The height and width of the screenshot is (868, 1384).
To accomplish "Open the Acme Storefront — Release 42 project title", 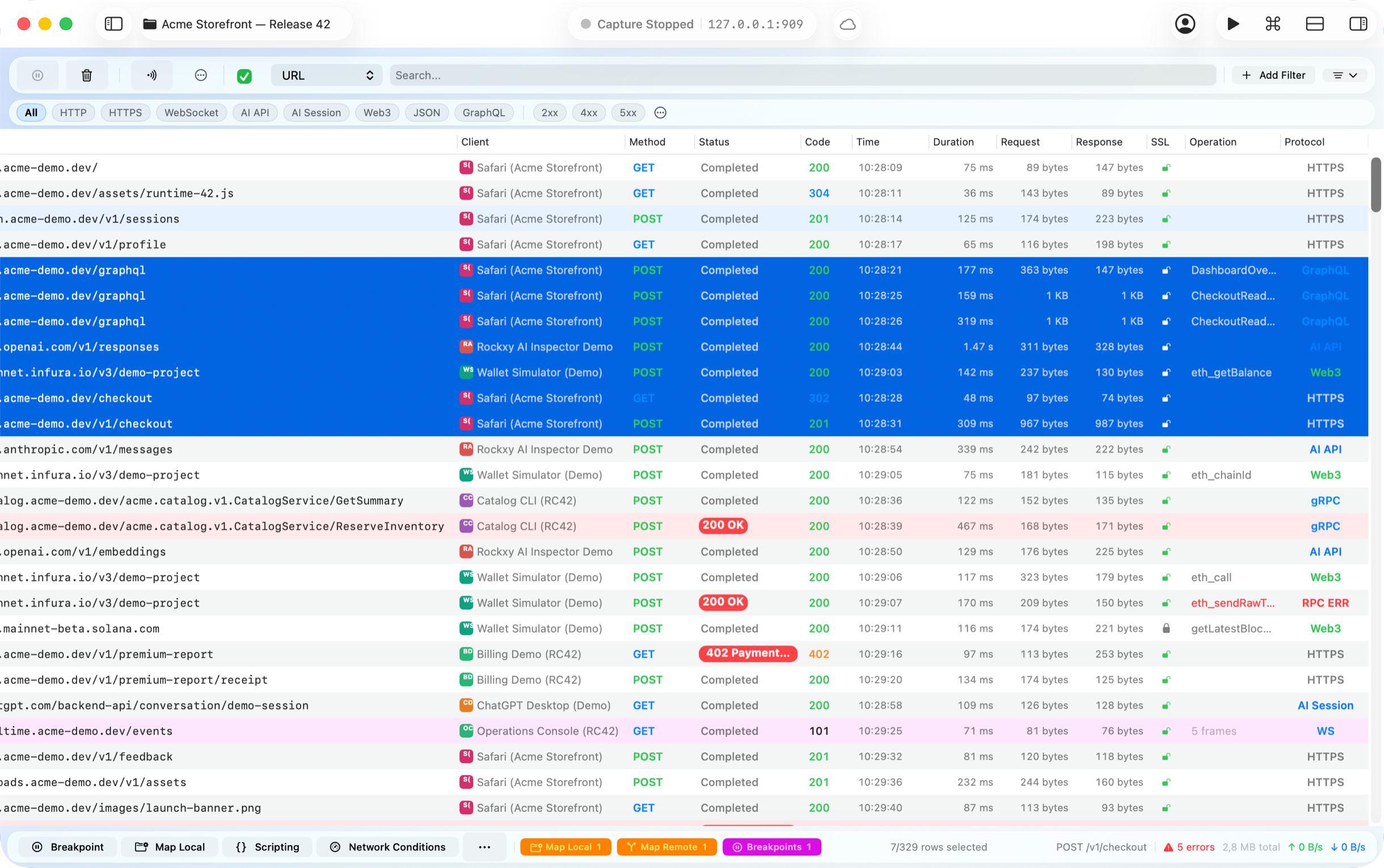I will click(x=245, y=24).
